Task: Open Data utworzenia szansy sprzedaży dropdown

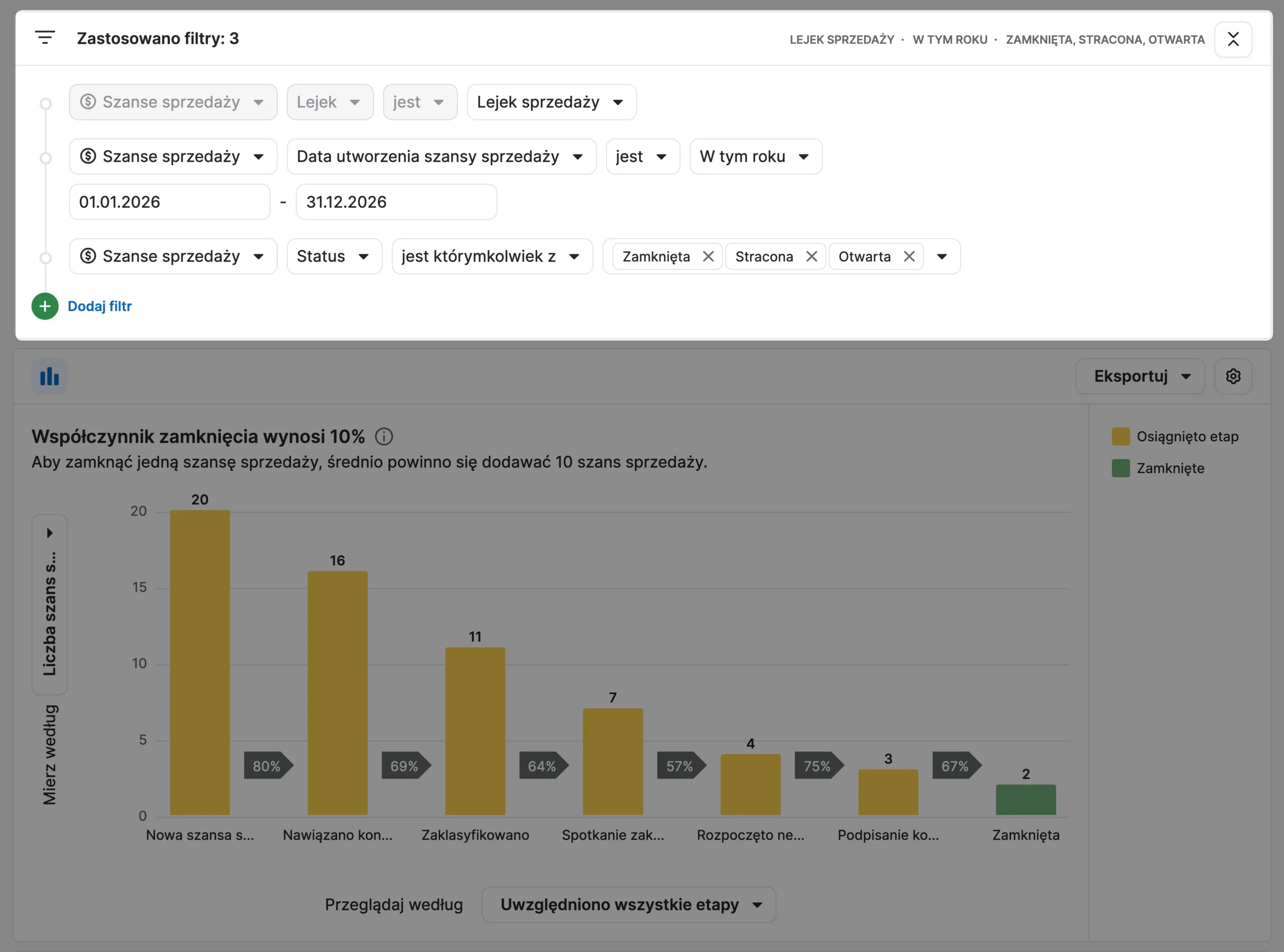Action: click(441, 156)
